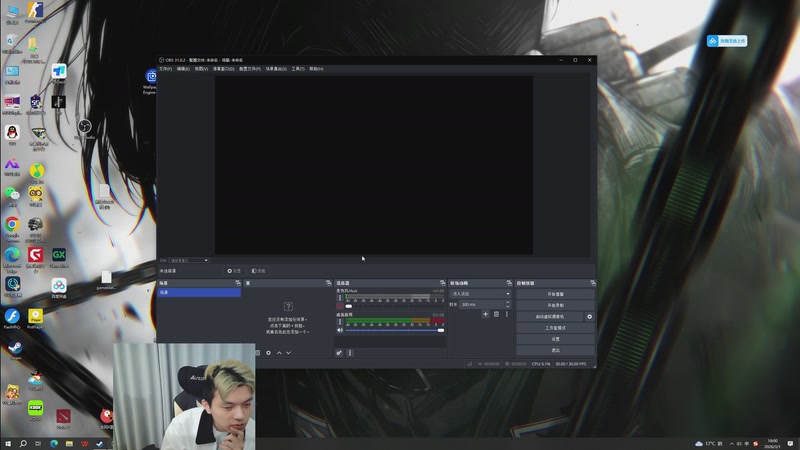
Task: Open Edge from the Windows taskbar
Action: (x=54, y=444)
